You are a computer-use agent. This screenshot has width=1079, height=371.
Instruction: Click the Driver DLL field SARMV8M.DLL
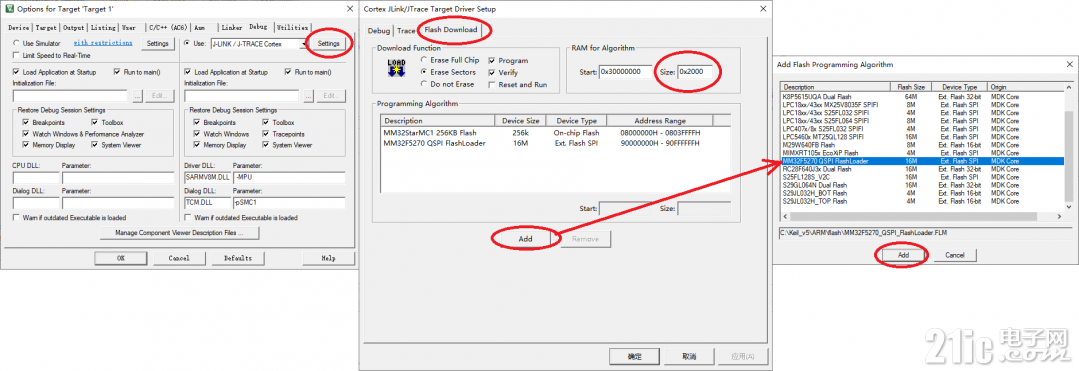click(207, 178)
